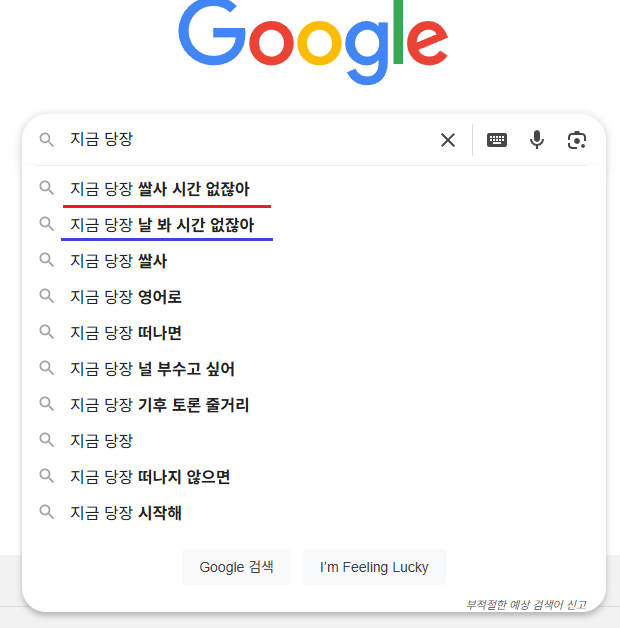Open the on-screen keyboard input tool

pyautogui.click(x=497, y=140)
